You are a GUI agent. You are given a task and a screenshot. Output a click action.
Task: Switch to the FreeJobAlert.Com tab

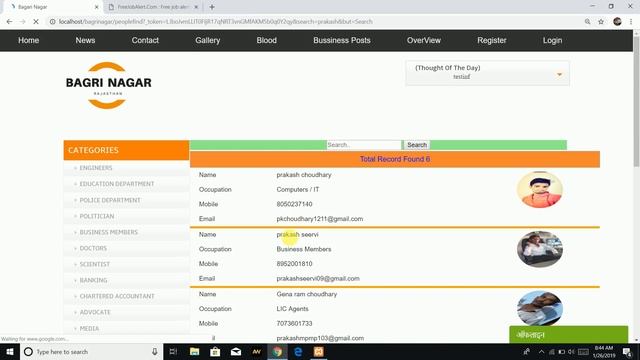[152, 7]
